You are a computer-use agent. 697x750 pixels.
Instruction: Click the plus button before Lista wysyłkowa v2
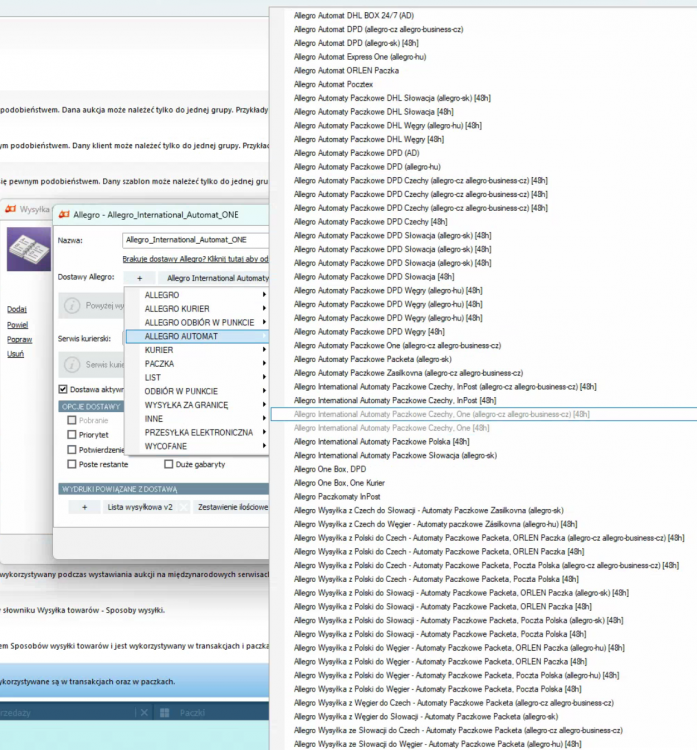click(85, 507)
